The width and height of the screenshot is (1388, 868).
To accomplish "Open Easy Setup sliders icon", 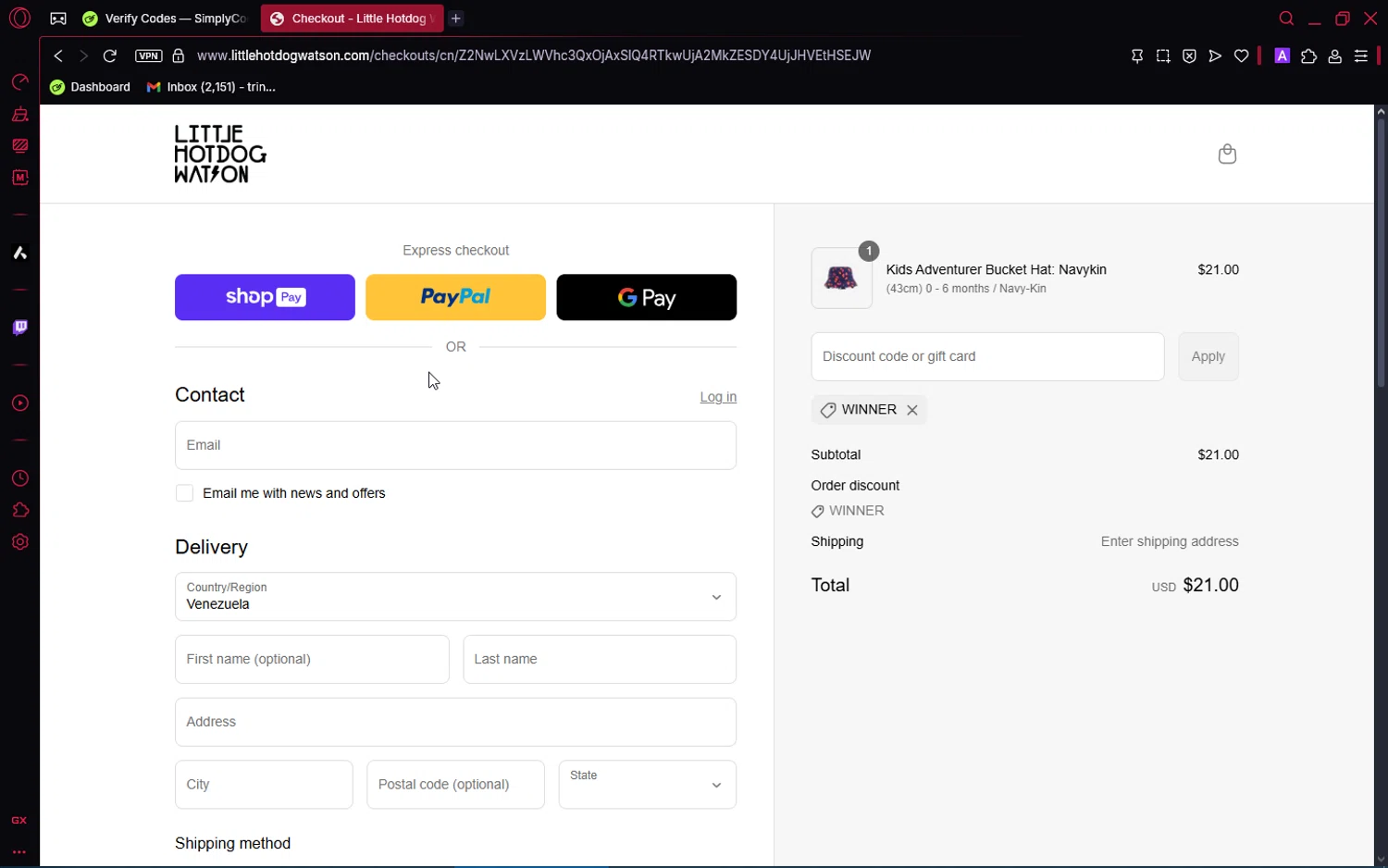I will point(1360,56).
